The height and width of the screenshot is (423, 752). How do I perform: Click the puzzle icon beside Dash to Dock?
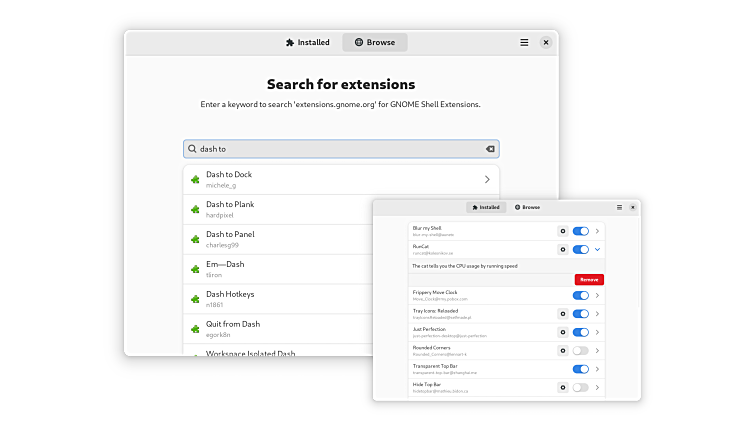(x=195, y=179)
